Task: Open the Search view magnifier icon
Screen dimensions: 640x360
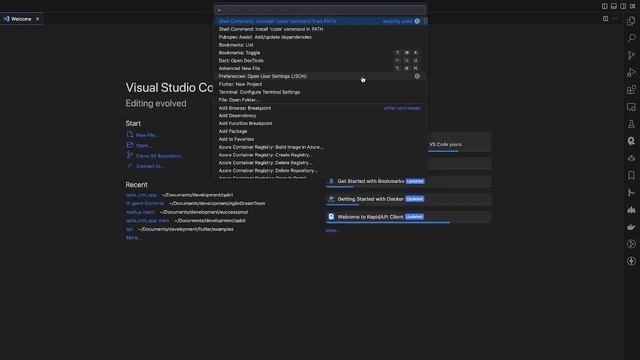Action: [x=631, y=38]
